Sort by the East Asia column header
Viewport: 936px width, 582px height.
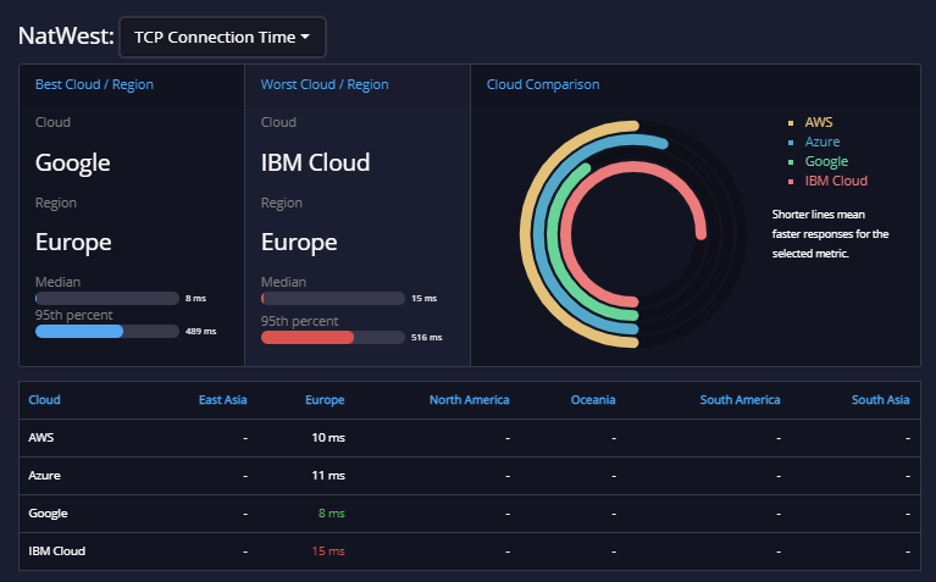pyautogui.click(x=223, y=400)
